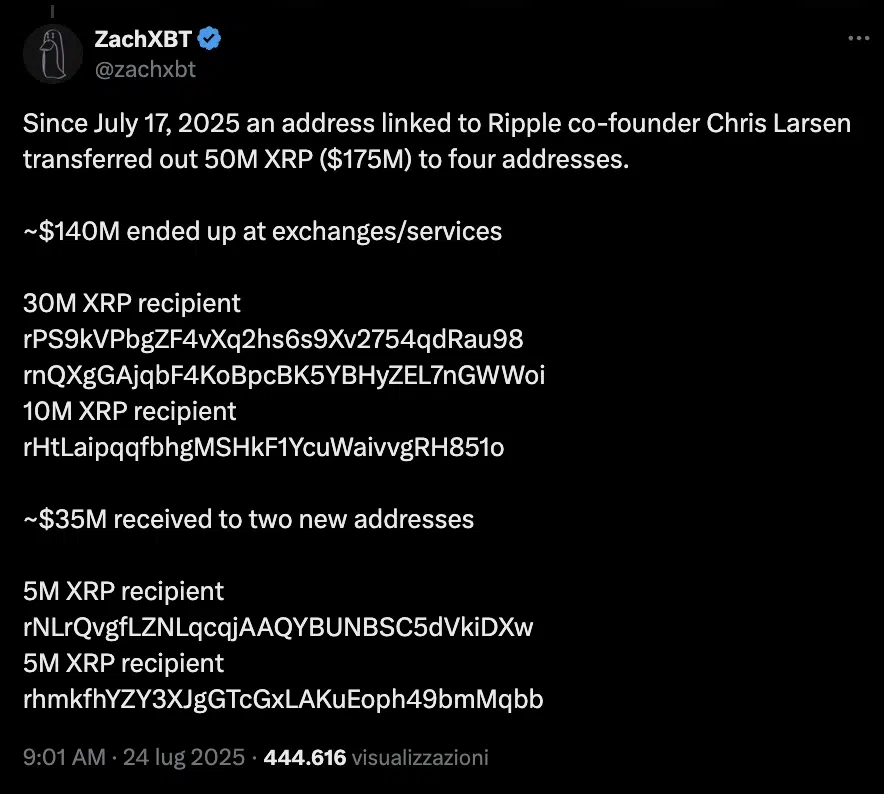Open the tweet's three-dot more options menu
Viewport: 884px width, 794px height.
tap(858, 38)
